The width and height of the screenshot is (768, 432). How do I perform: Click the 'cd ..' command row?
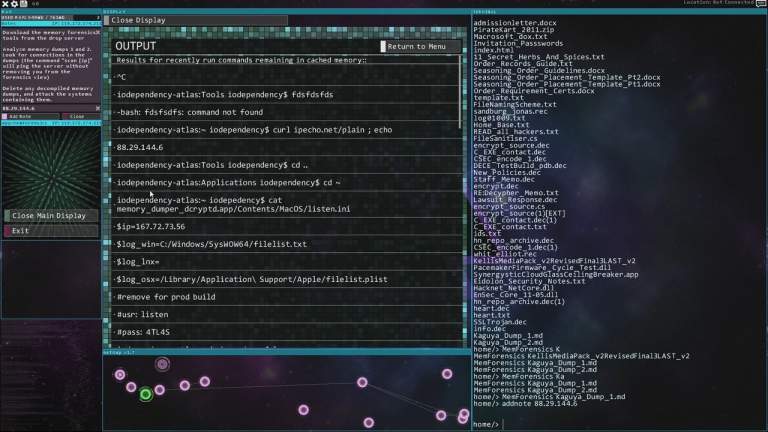pyautogui.click(x=286, y=165)
